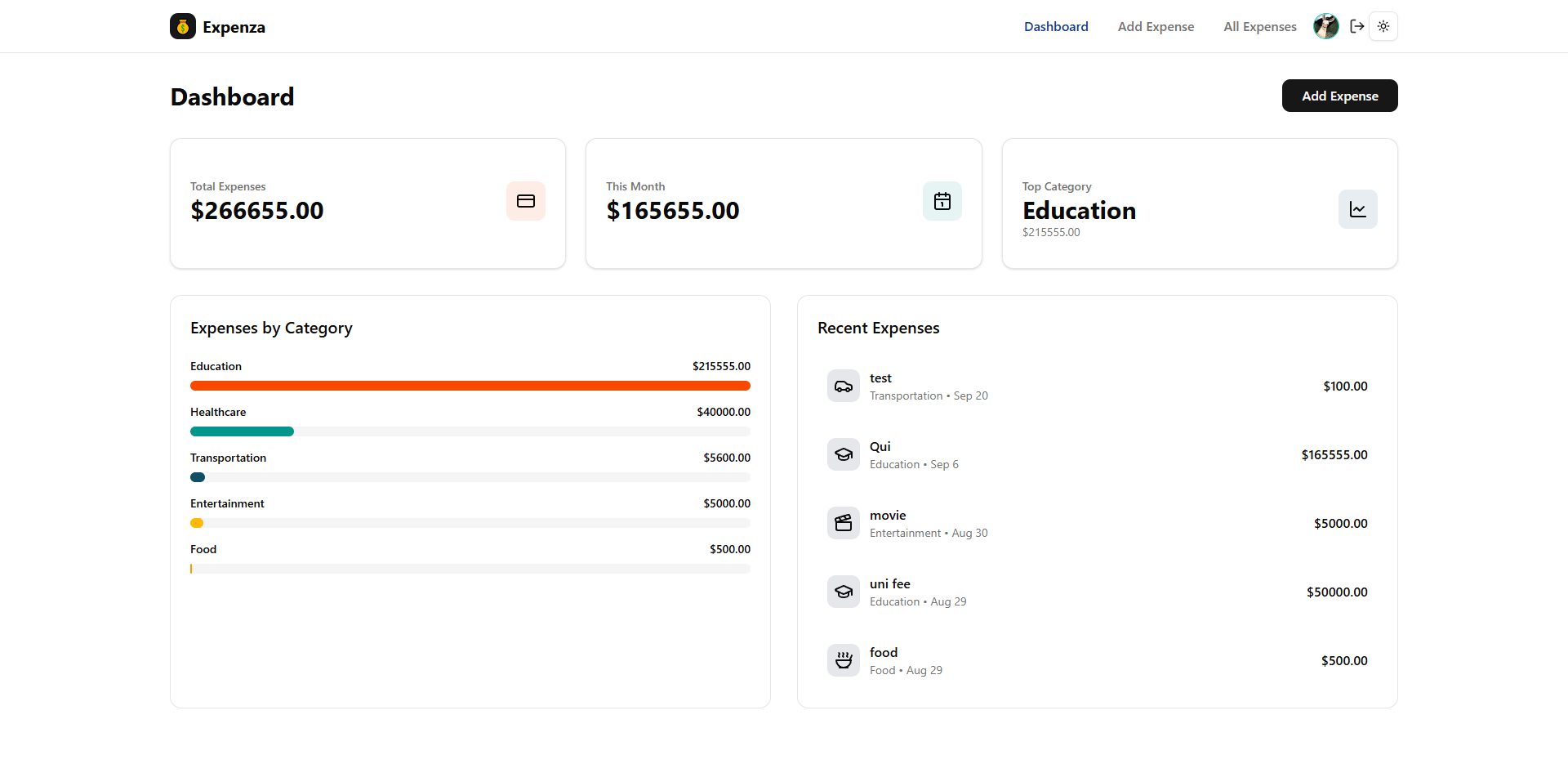Click the clapperboard icon beside movie expense
The height and width of the screenshot is (782, 1568).
pyautogui.click(x=844, y=523)
